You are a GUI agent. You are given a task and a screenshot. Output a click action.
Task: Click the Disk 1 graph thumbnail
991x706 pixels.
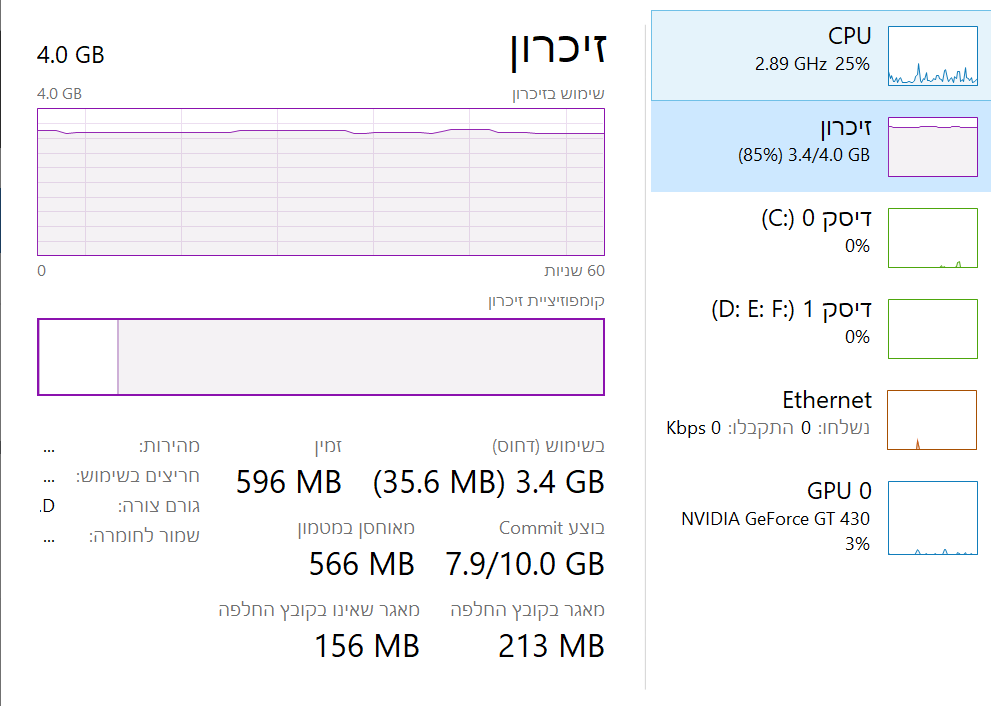click(x=932, y=329)
